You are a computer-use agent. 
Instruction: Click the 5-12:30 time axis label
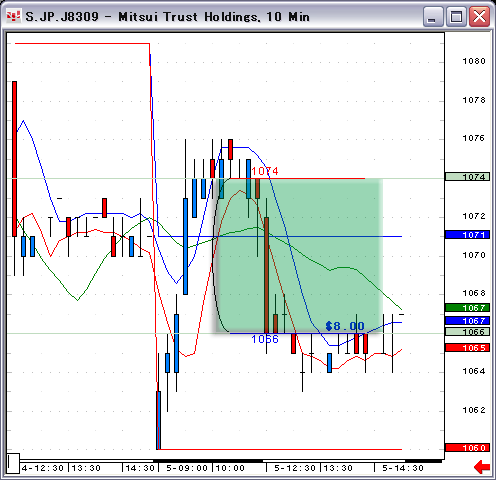coord(295,468)
